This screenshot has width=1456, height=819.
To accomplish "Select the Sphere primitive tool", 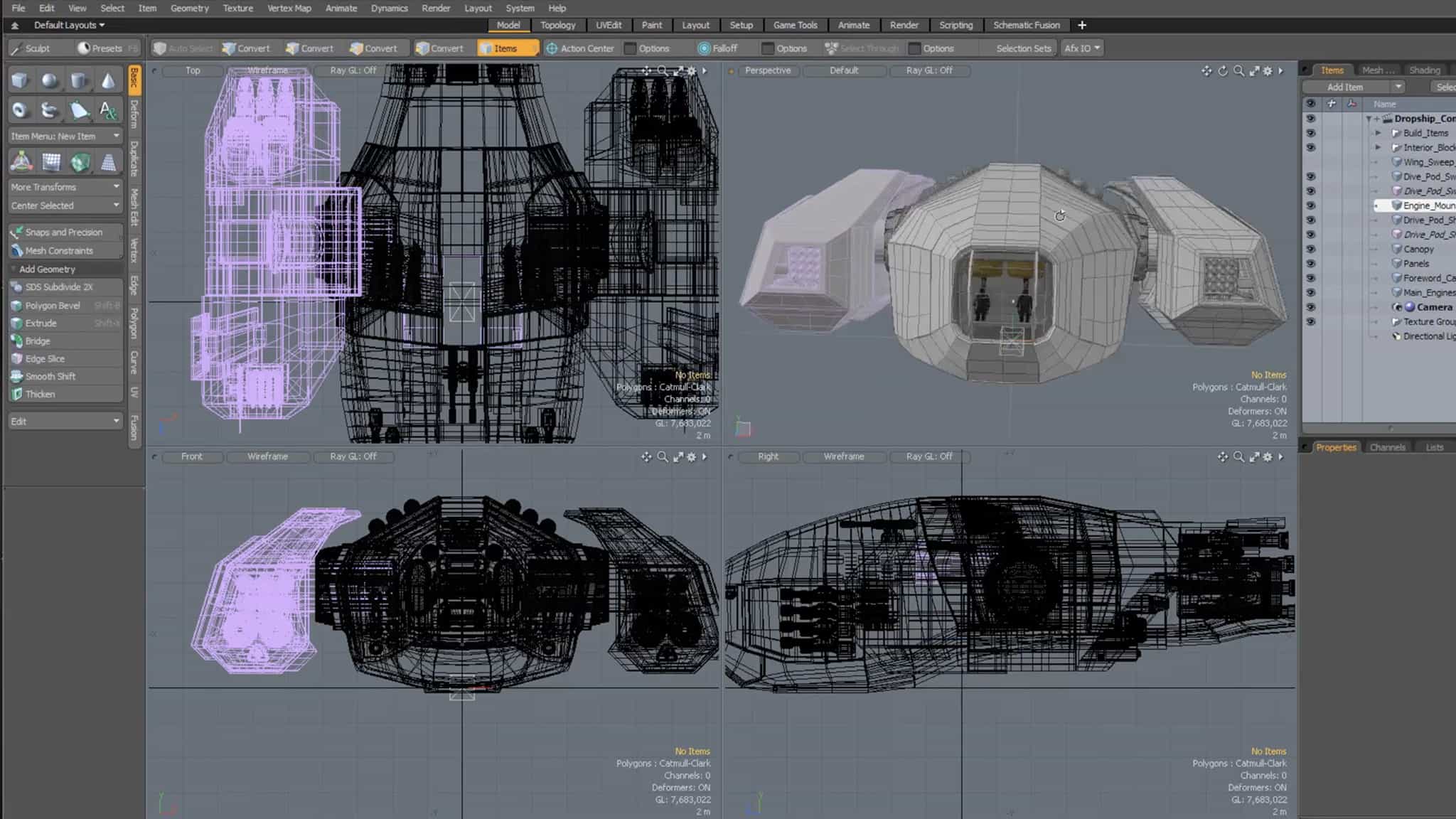I will [x=49, y=80].
